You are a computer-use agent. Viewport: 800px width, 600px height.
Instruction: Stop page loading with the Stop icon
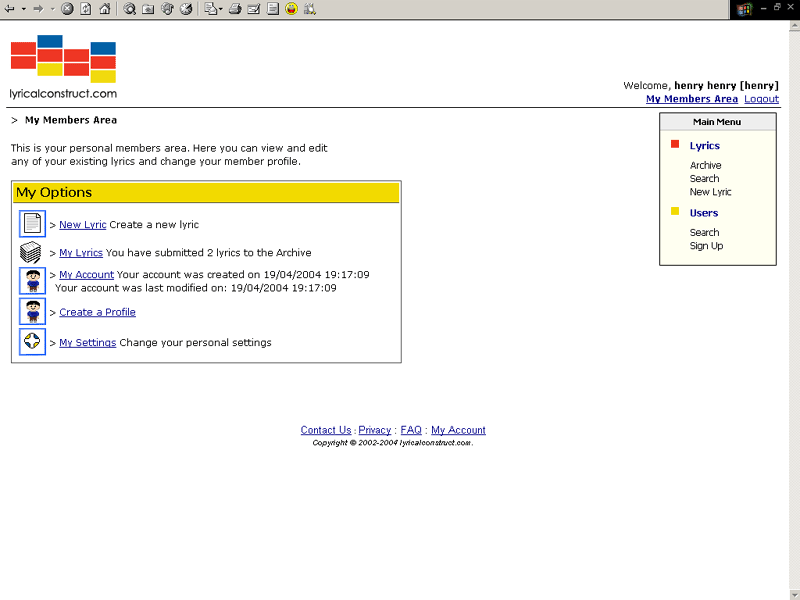67,9
